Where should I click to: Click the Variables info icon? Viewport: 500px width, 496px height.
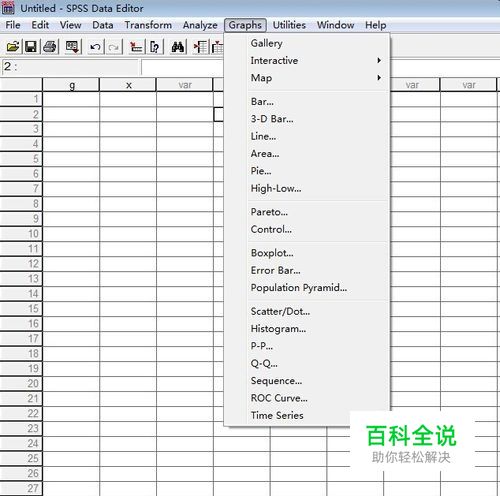click(x=155, y=47)
